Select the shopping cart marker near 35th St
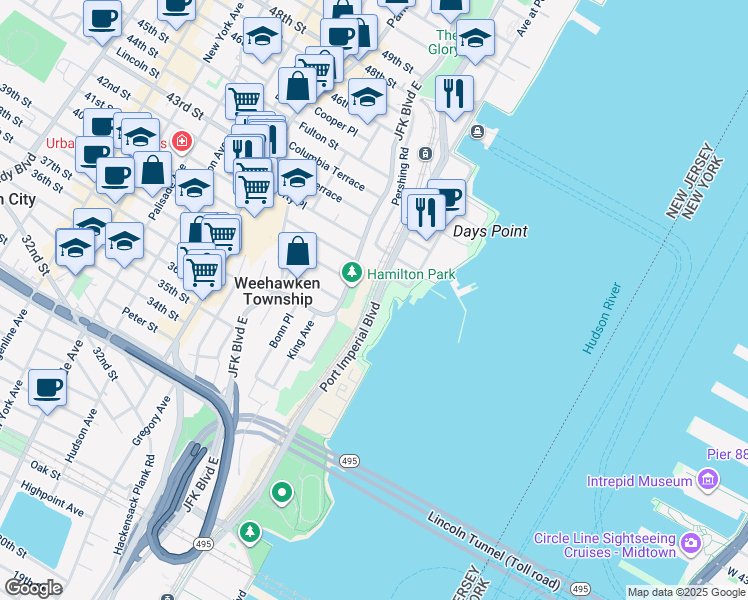 coord(203,276)
